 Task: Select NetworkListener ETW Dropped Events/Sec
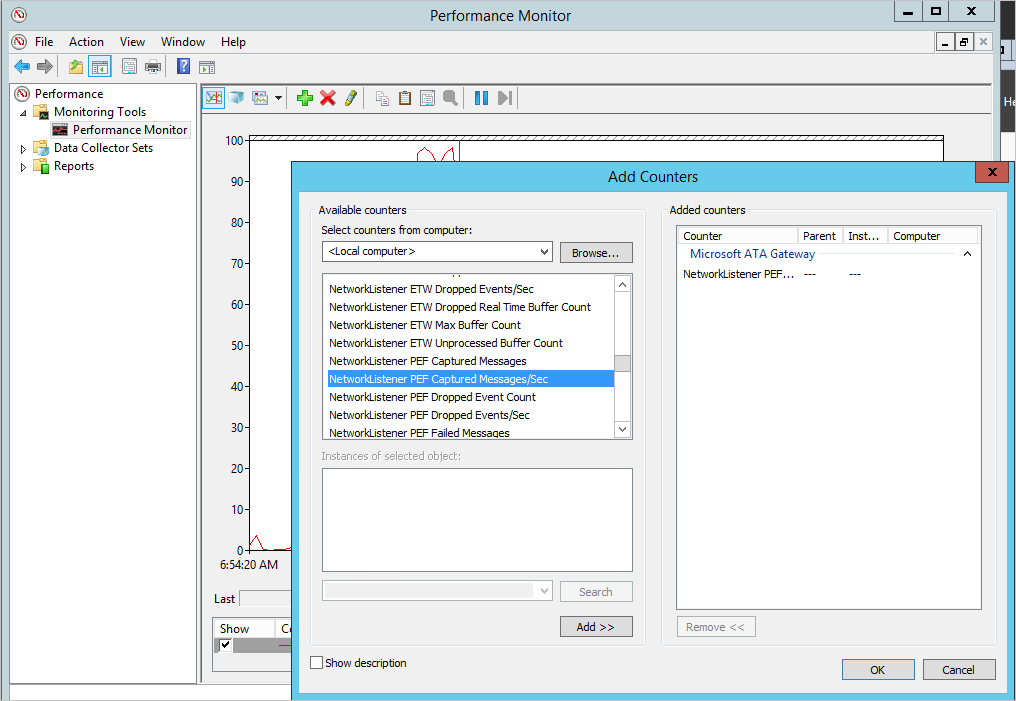click(x=471, y=289)
